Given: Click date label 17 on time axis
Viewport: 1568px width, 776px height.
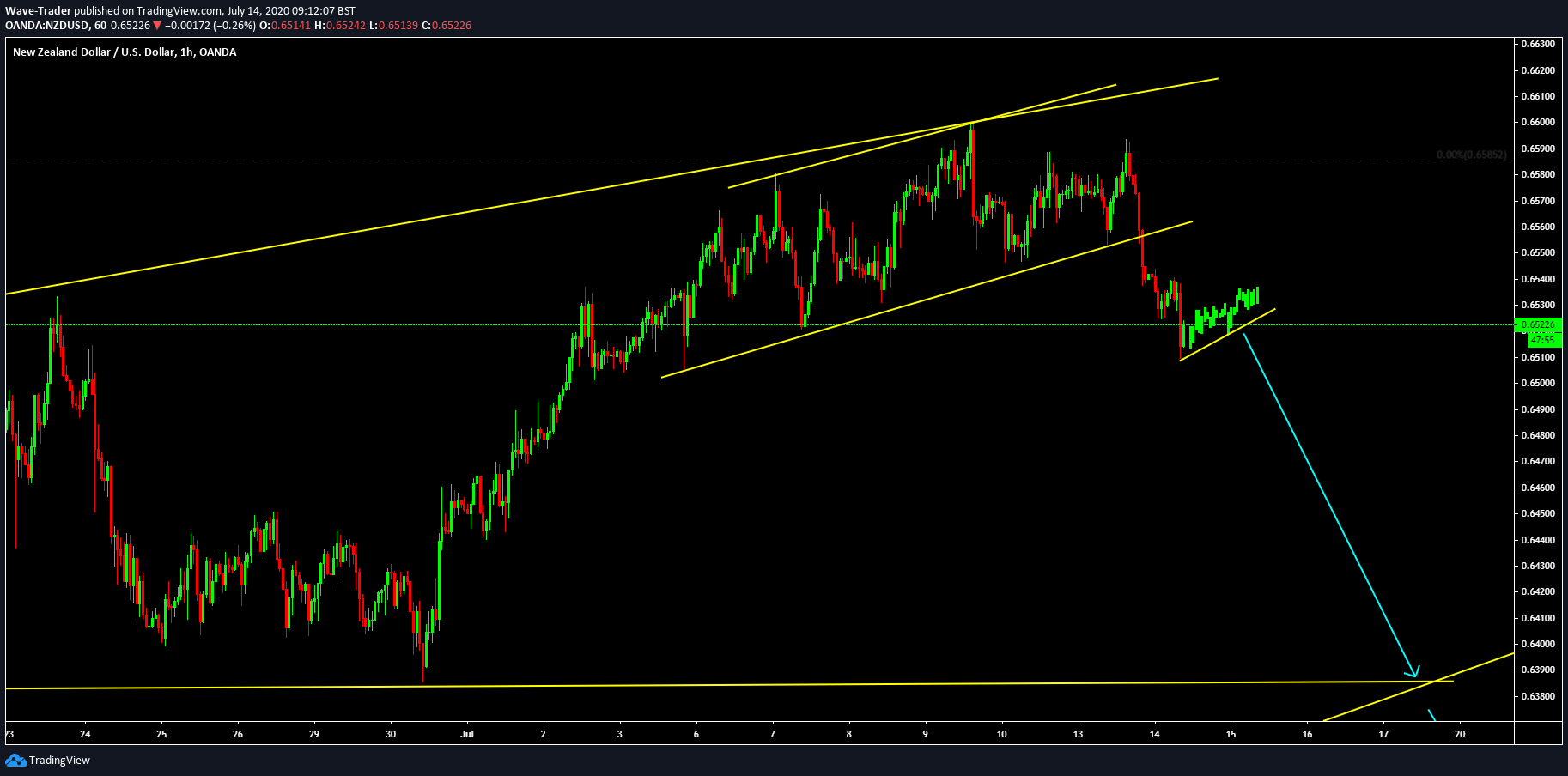Looking at the screenshot, I should (1383, 734).
